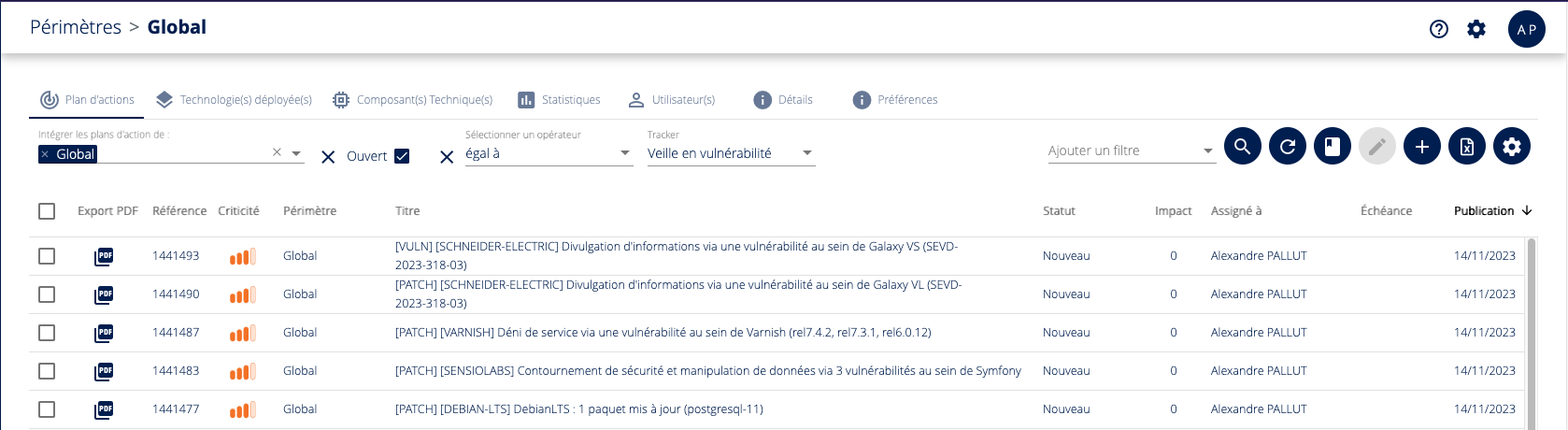Toggle the Ouvert checkbox
1568x430 pixels.
click(x=402, y=156)
